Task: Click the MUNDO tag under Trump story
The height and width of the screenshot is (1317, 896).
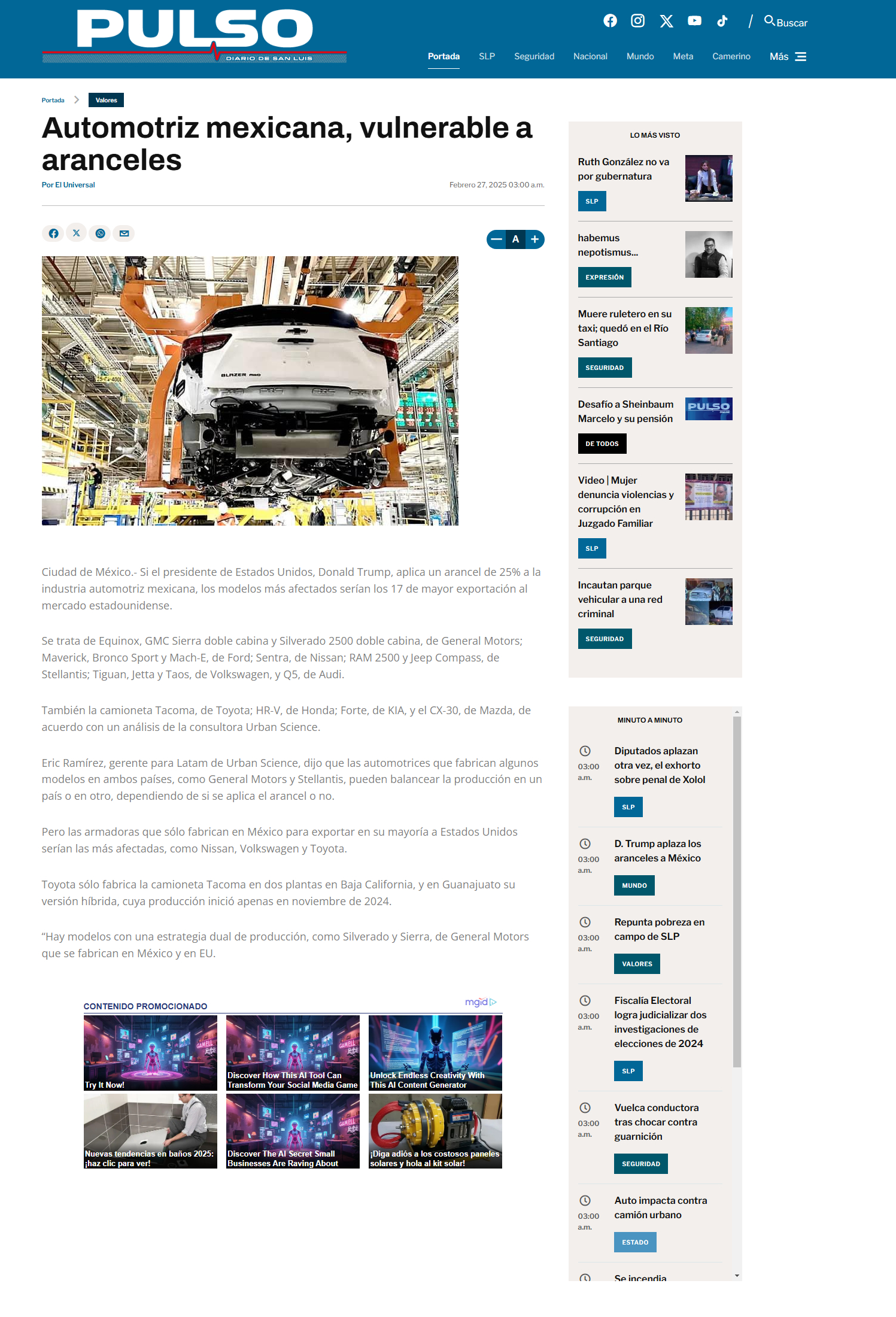Action: 634,885
